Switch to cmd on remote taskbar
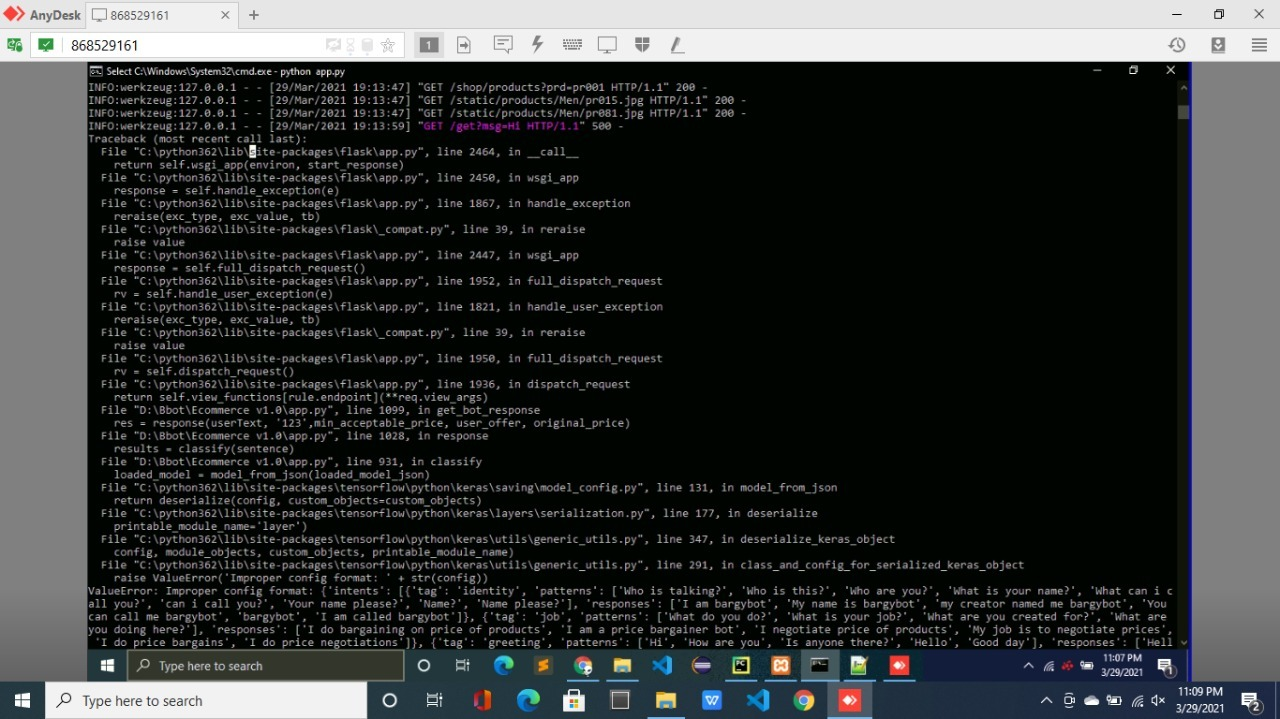Viewport: 1280px width, 719px height. pos(819,666)
